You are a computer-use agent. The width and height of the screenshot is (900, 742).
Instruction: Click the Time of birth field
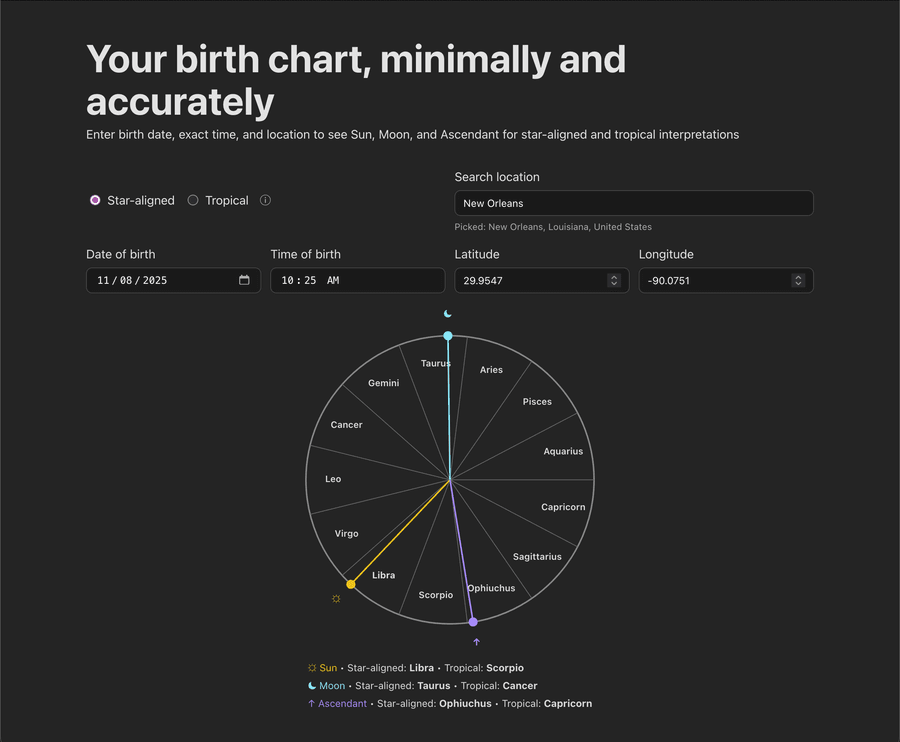point(357,280)
